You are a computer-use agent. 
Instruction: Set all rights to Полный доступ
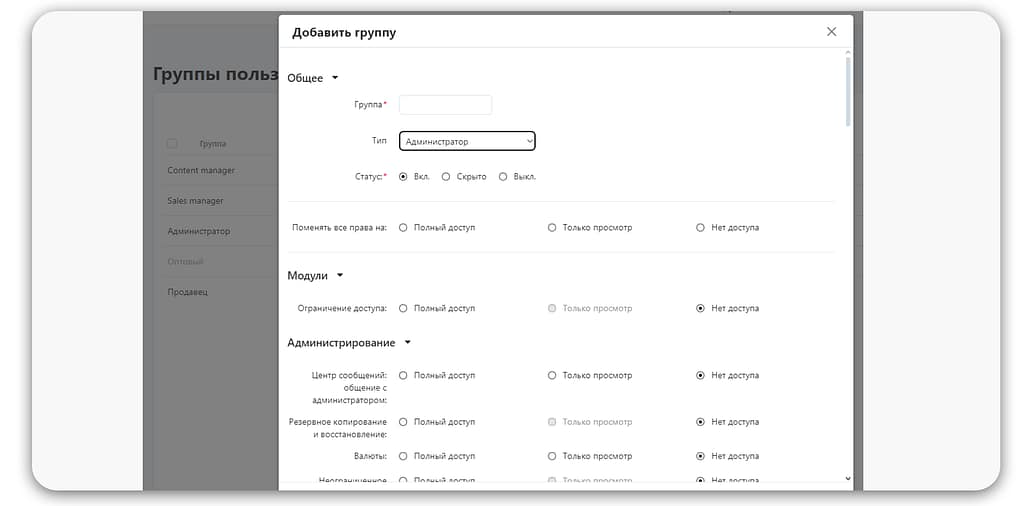[403, 228]
